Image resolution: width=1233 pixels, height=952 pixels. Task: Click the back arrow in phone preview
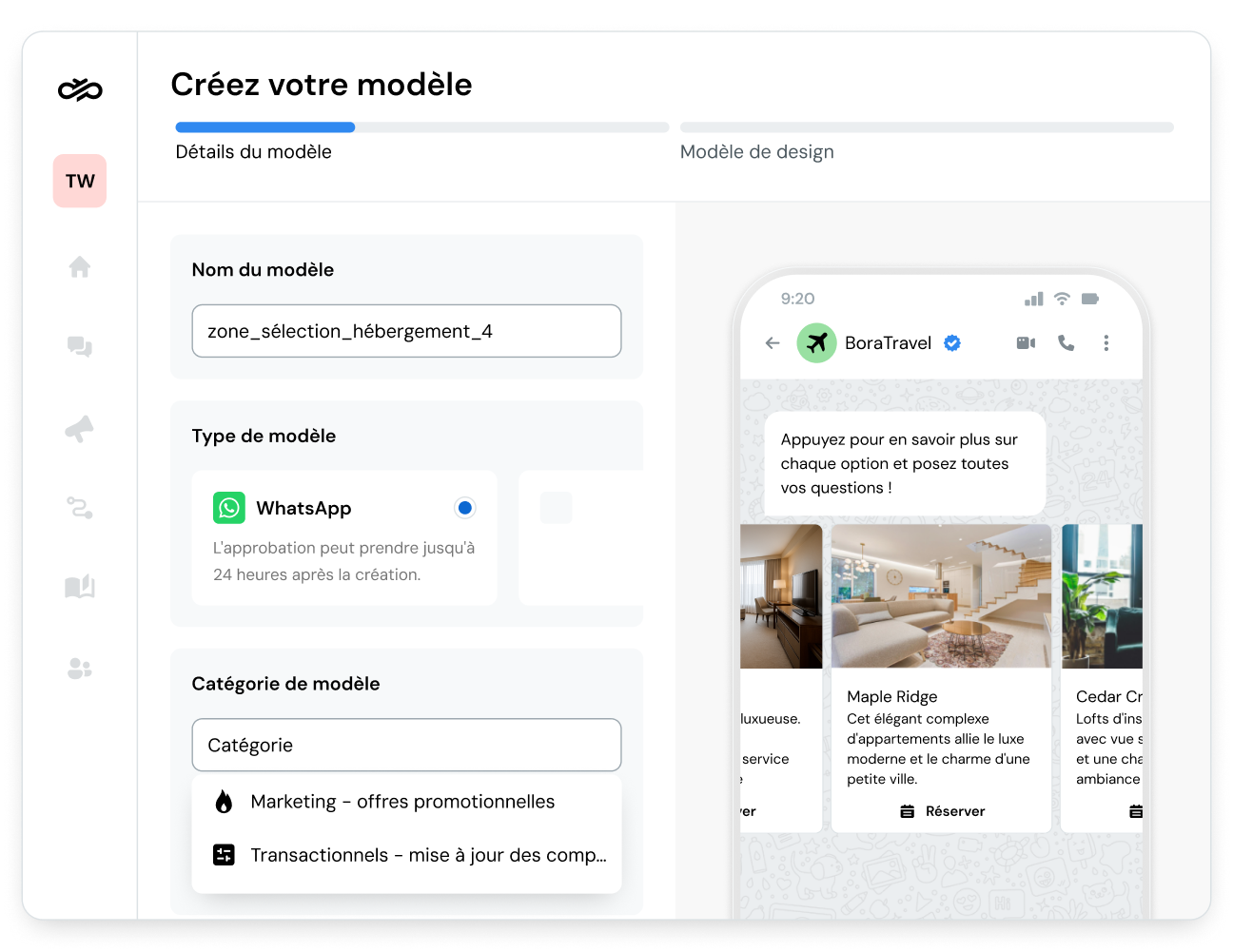pos(773,343)
